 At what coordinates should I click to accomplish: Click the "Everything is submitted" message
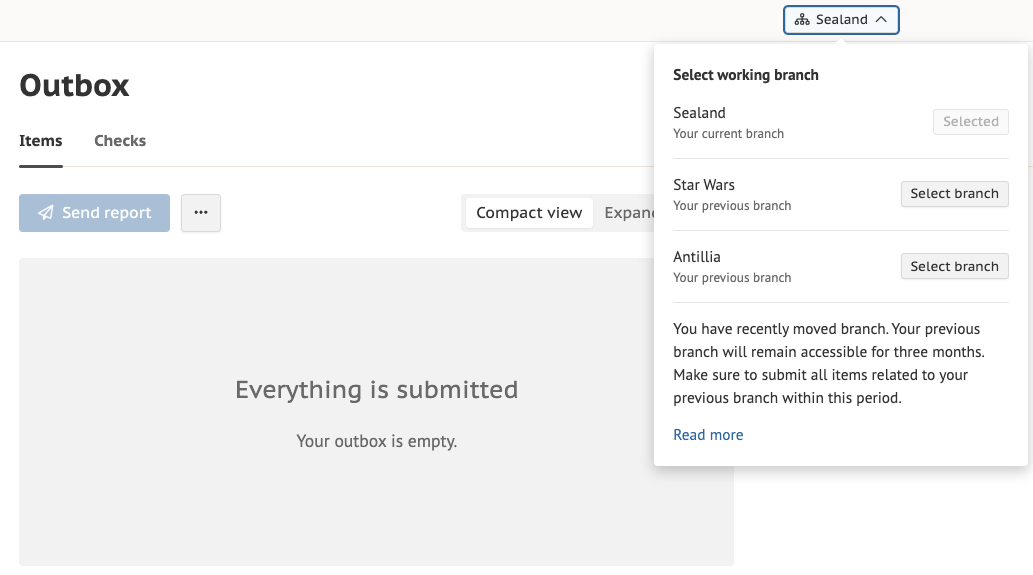(376, 389)
